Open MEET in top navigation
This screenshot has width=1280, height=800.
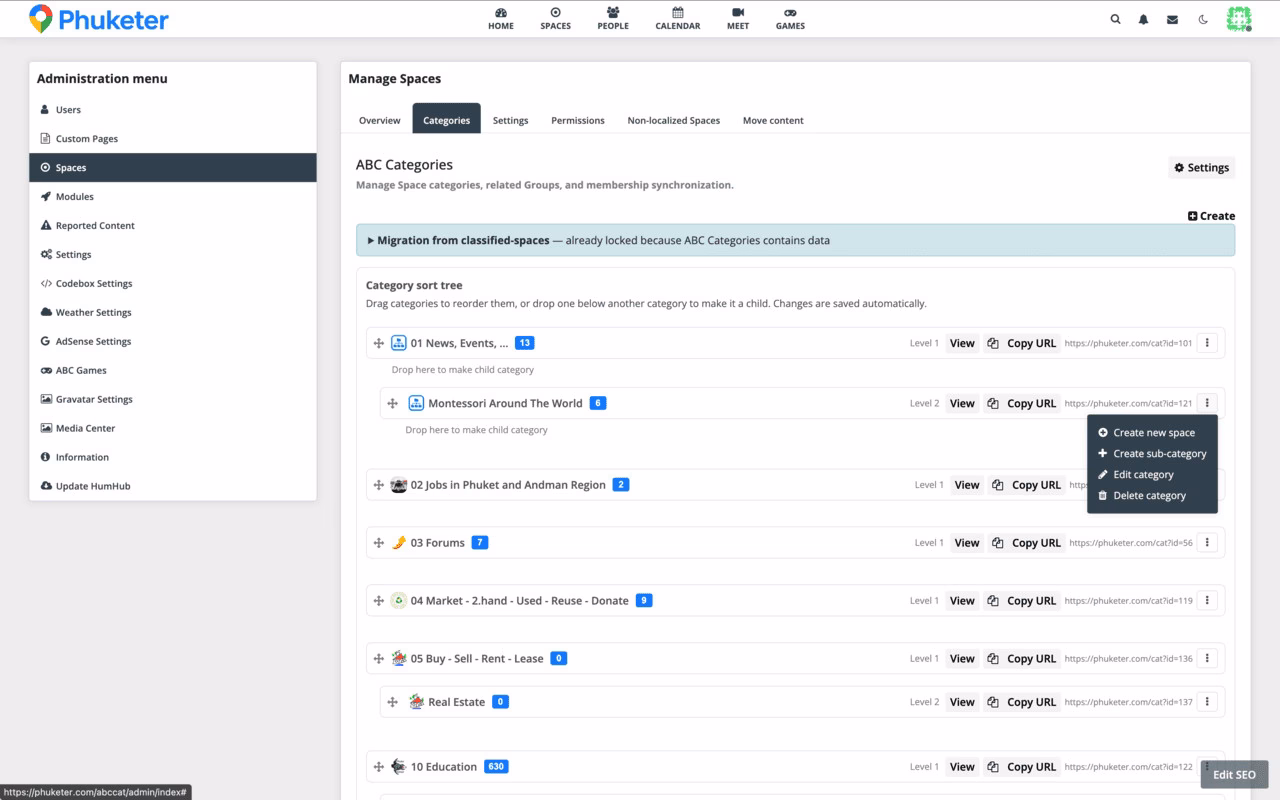click(x=738, y=18)
